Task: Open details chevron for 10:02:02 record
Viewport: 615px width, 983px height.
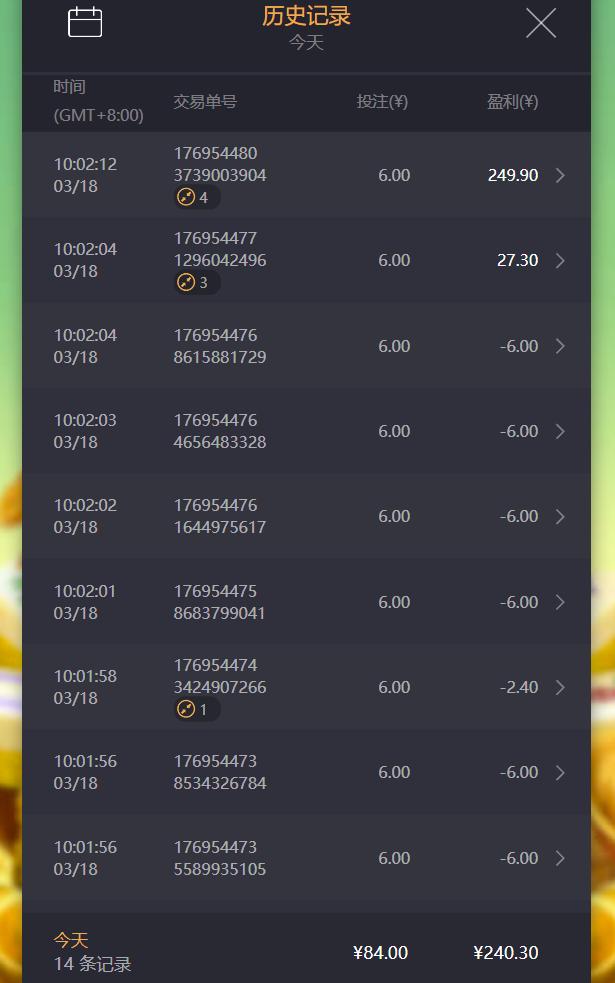Action: (x=560, y=517)
